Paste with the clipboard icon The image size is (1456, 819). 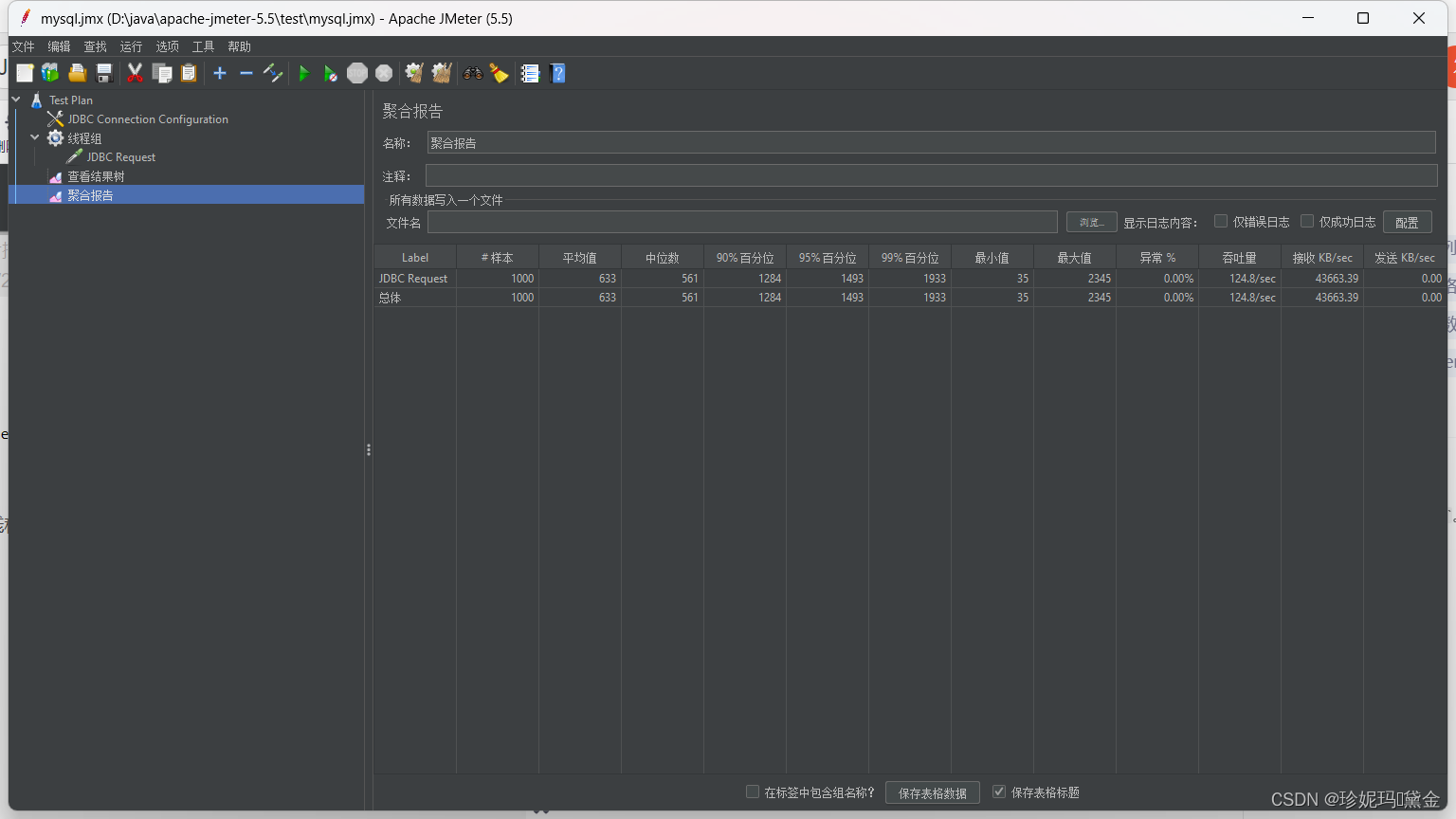(189, 73)
